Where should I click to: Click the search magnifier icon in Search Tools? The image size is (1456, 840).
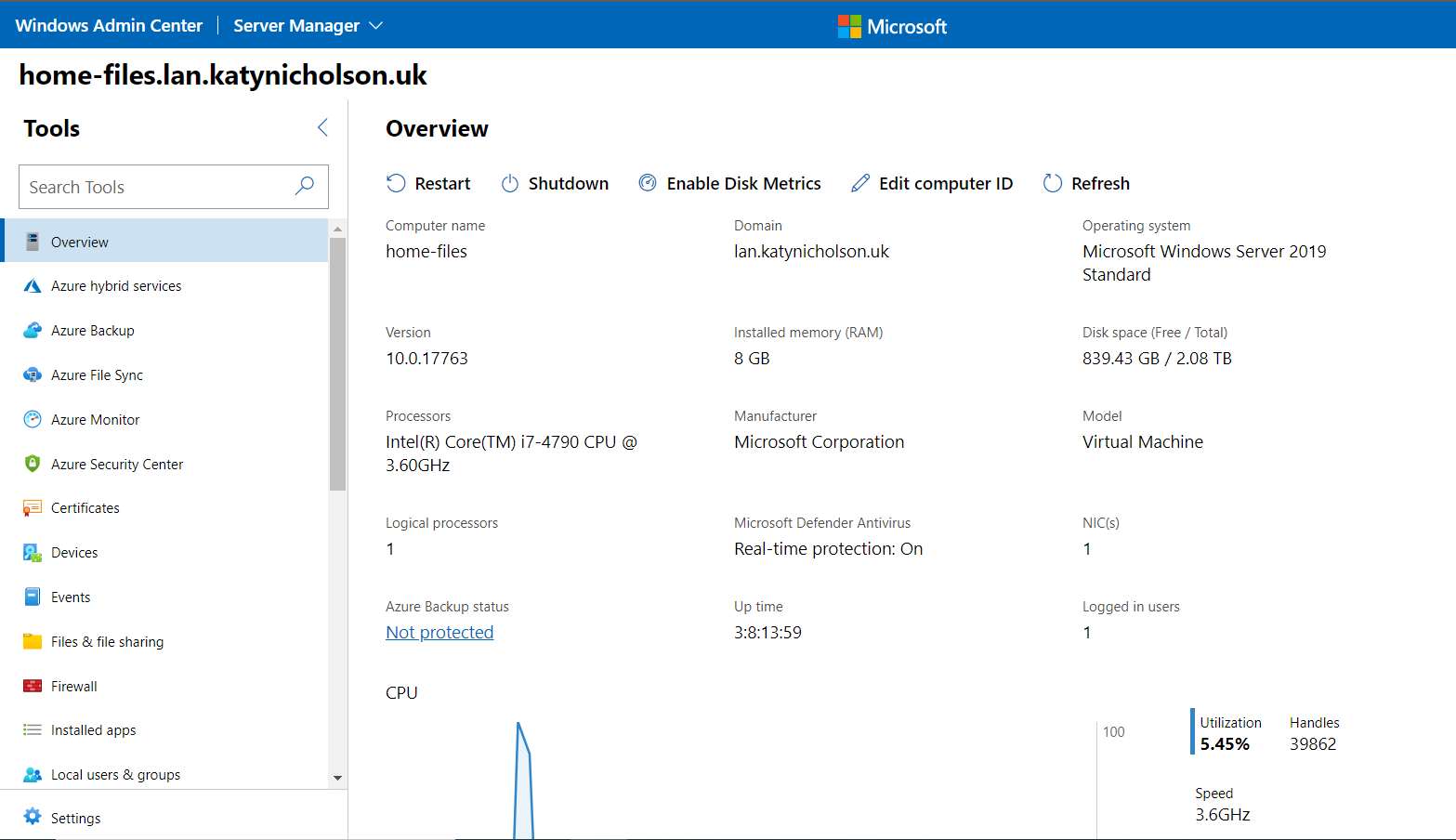(304, 187)
